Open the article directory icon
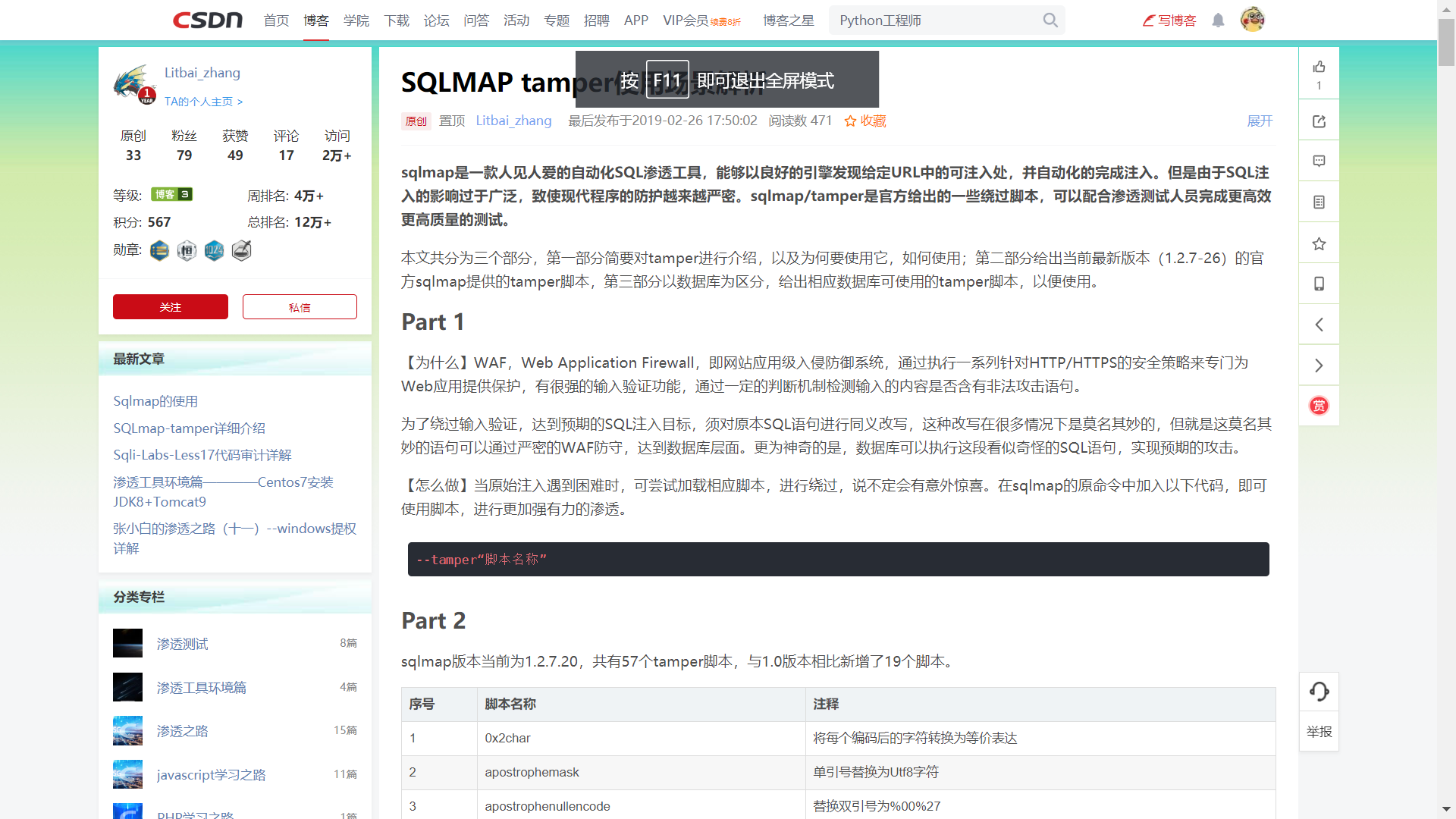 pos(1319,201)
